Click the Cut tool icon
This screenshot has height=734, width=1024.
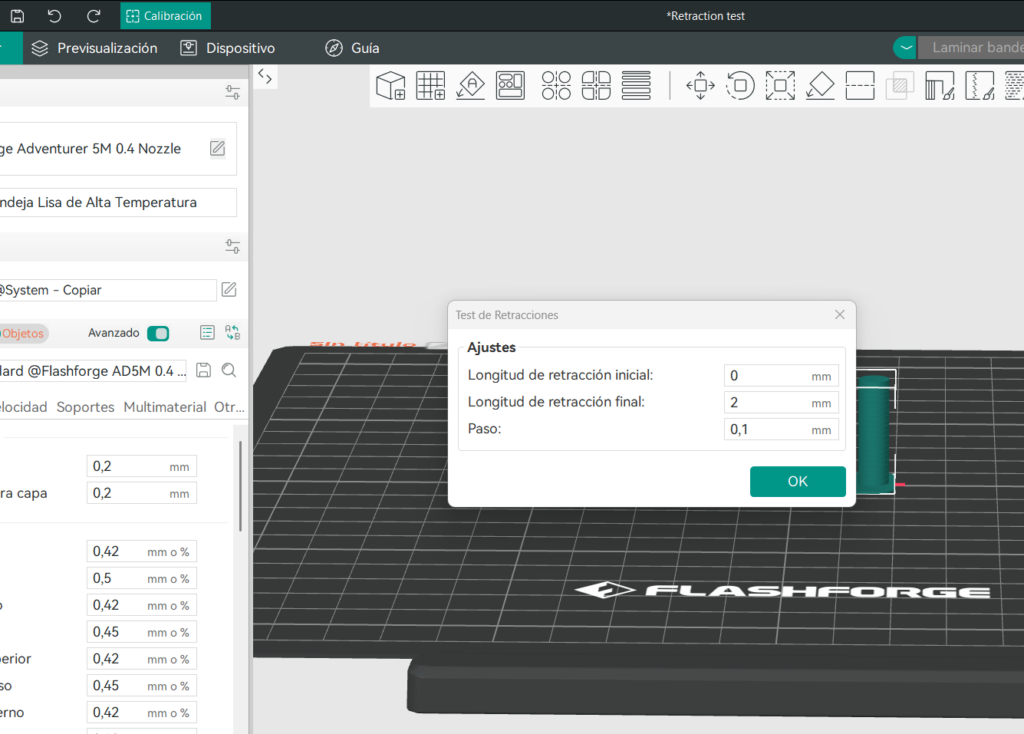click(860, 86)
